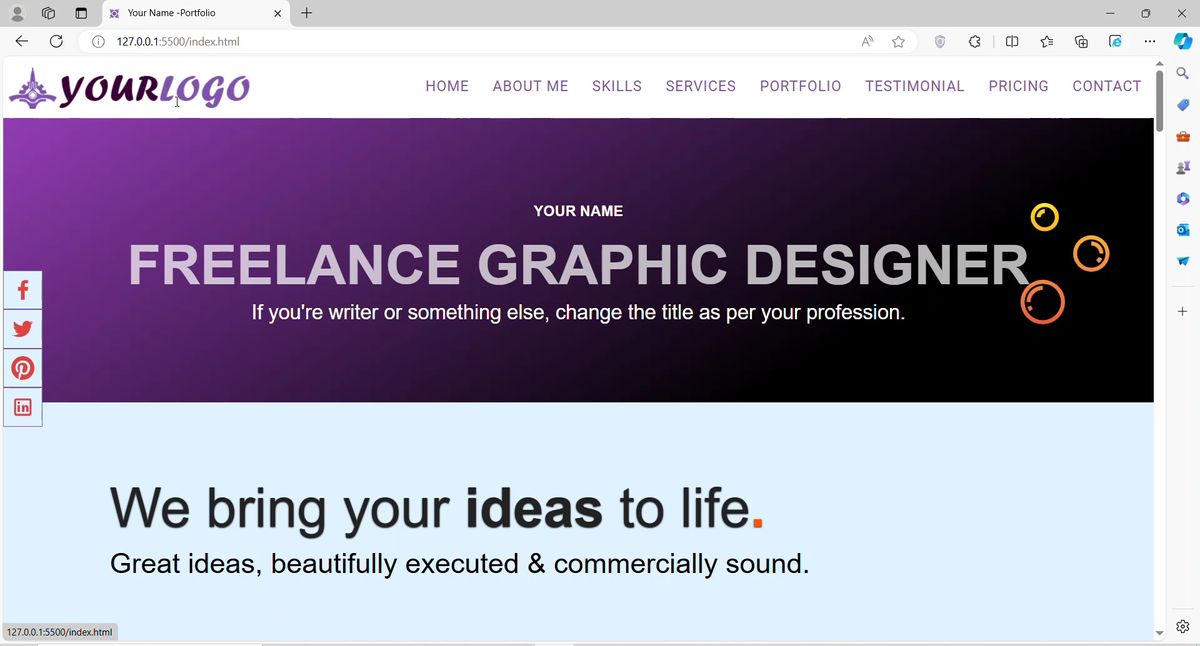Click the Read aloud icon
This screenshot has height=646, width=1200.
click(867, 42)
